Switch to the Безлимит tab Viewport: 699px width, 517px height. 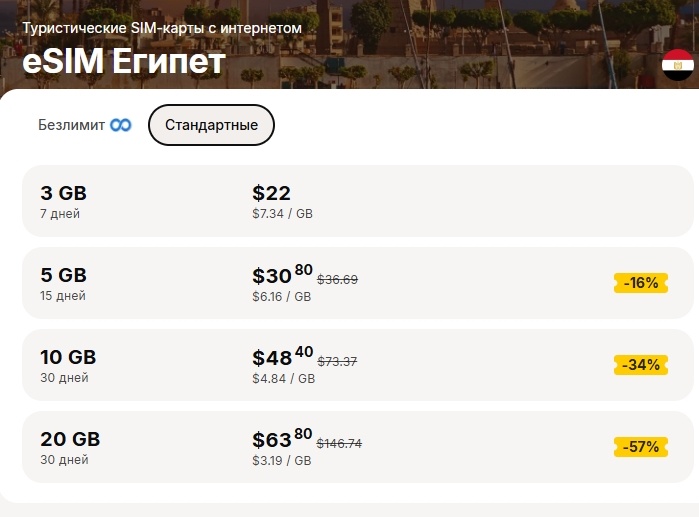[85, 125]
